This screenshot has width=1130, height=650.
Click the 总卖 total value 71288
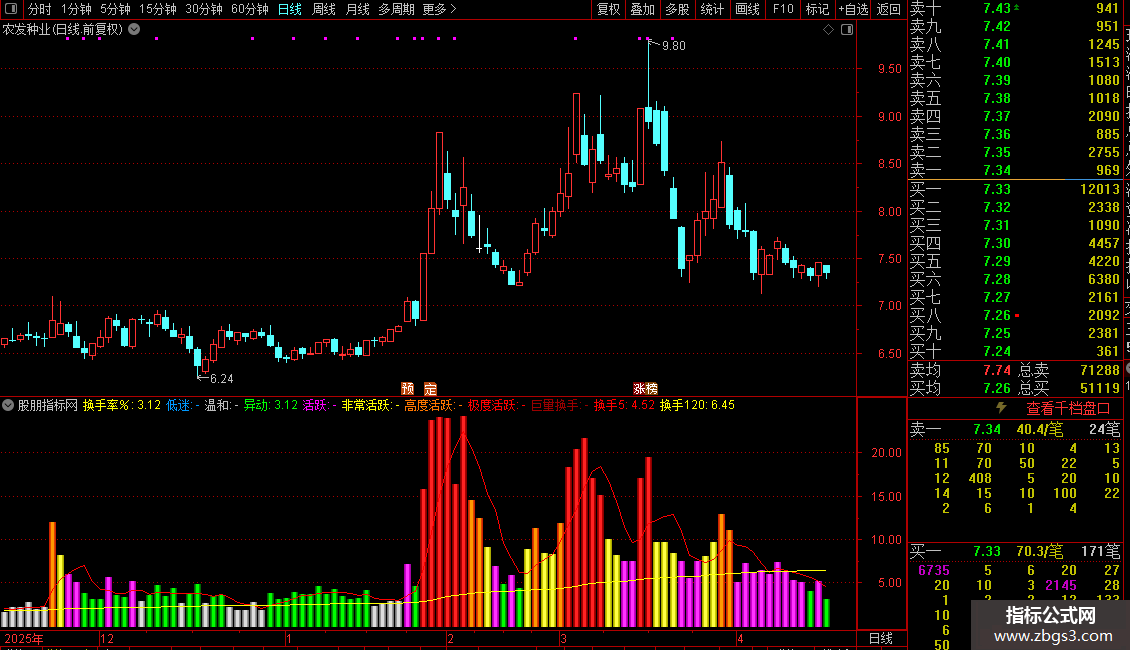click(x=1100, y=370)
